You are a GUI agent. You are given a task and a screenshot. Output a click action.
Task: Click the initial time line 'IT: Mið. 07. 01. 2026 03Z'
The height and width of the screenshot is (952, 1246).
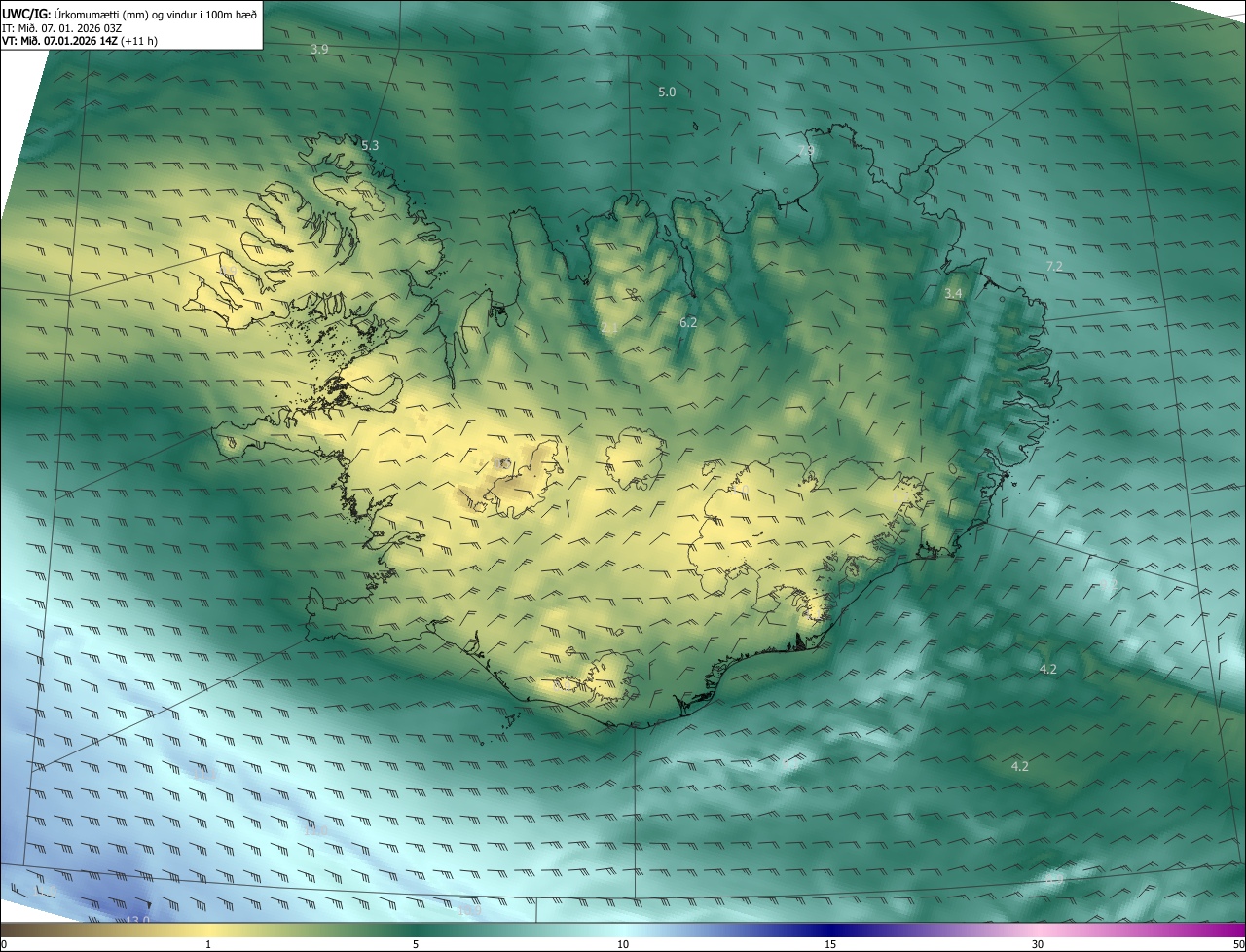click(61, 28)
